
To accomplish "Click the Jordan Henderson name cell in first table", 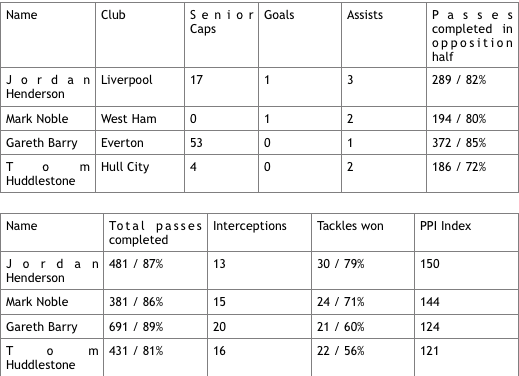I will 48,87.
